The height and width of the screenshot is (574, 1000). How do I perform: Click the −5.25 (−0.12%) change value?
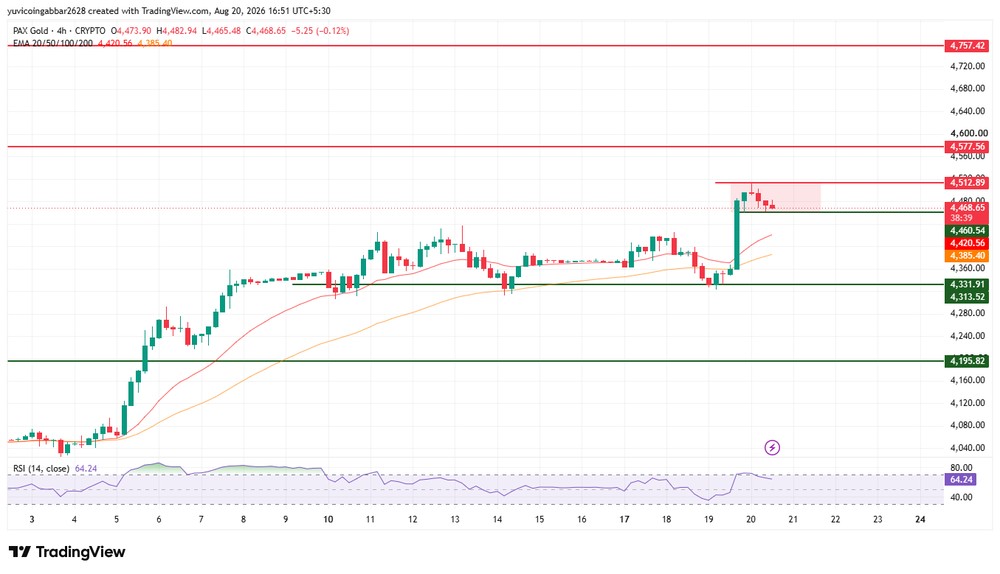coord(320,31)
